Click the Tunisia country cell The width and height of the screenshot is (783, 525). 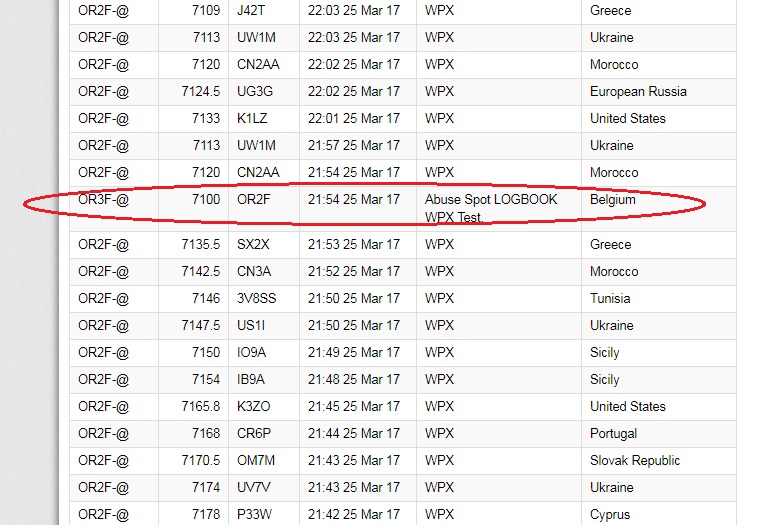[x=610, y=298]
